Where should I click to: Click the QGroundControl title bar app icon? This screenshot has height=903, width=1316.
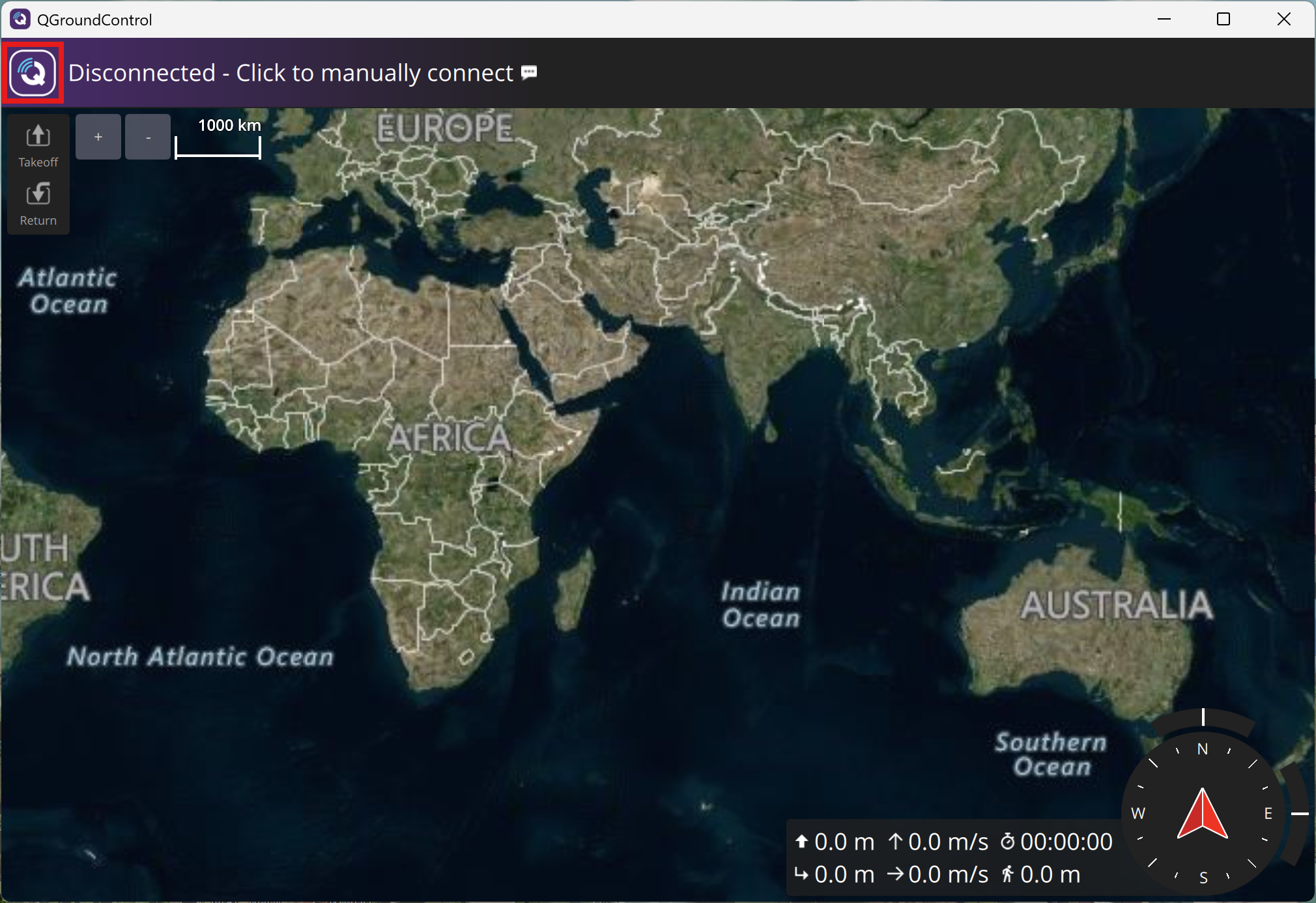click(20, 20)
